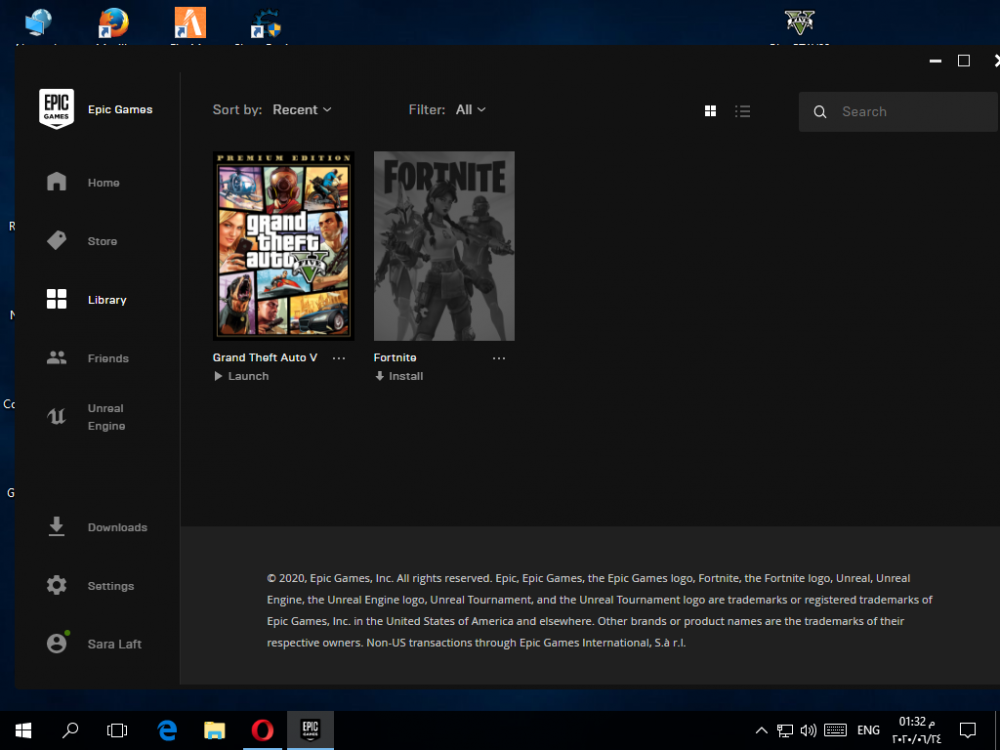
Task: Select the Firefox desktop shortcut
Action: pos(114,24)
